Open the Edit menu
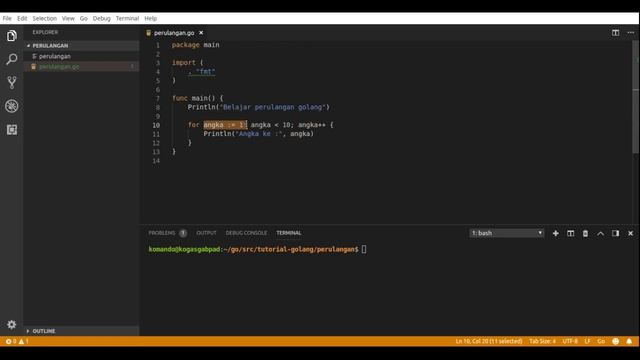Image resolution: width=640 pixels, height=360 pixels. 22,18
